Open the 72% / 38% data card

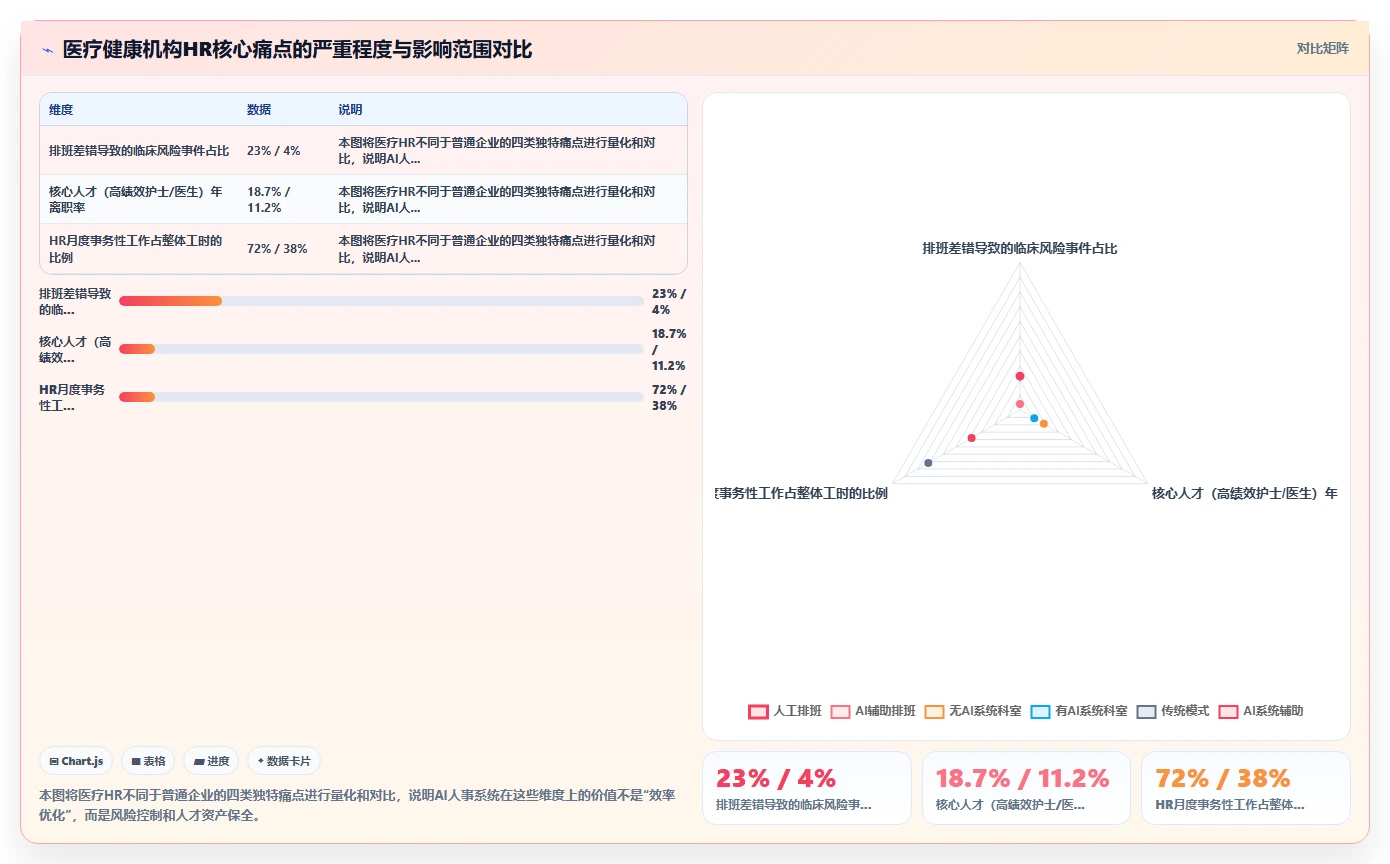pyautogui.click(x=1245, y=788)
